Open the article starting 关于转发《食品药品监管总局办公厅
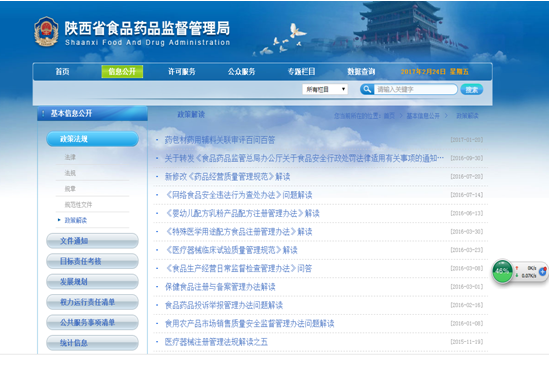549x378 pixels. (304, 159)
